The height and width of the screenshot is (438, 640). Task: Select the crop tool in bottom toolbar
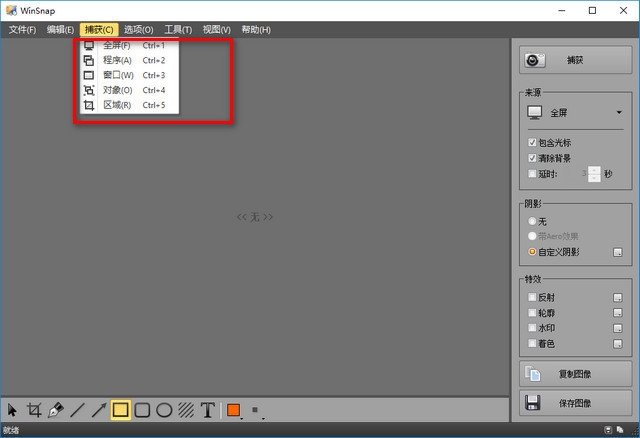click(34, 410)
